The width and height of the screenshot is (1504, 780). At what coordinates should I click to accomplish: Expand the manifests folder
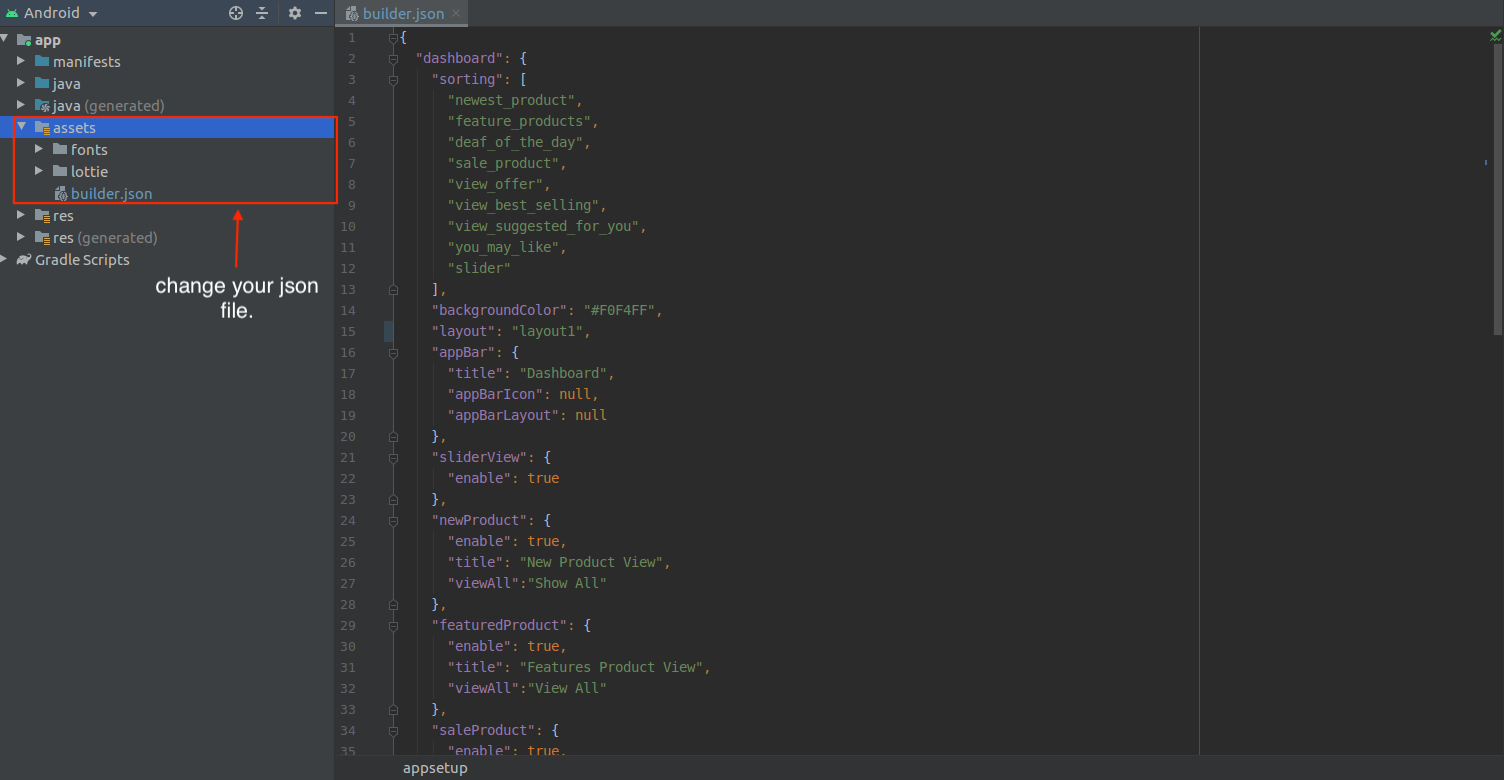point(21,61)
